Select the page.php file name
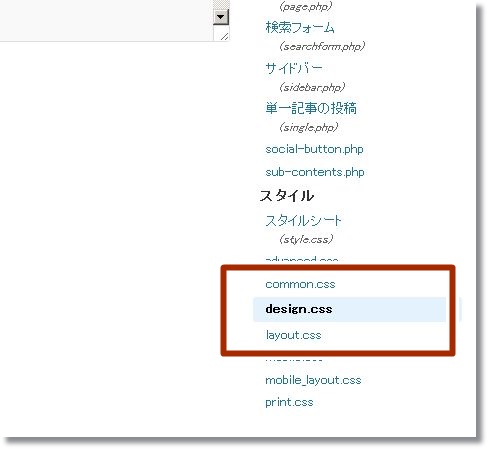The height and width of the screenshot is (449, 488). [x=305, y=6]
